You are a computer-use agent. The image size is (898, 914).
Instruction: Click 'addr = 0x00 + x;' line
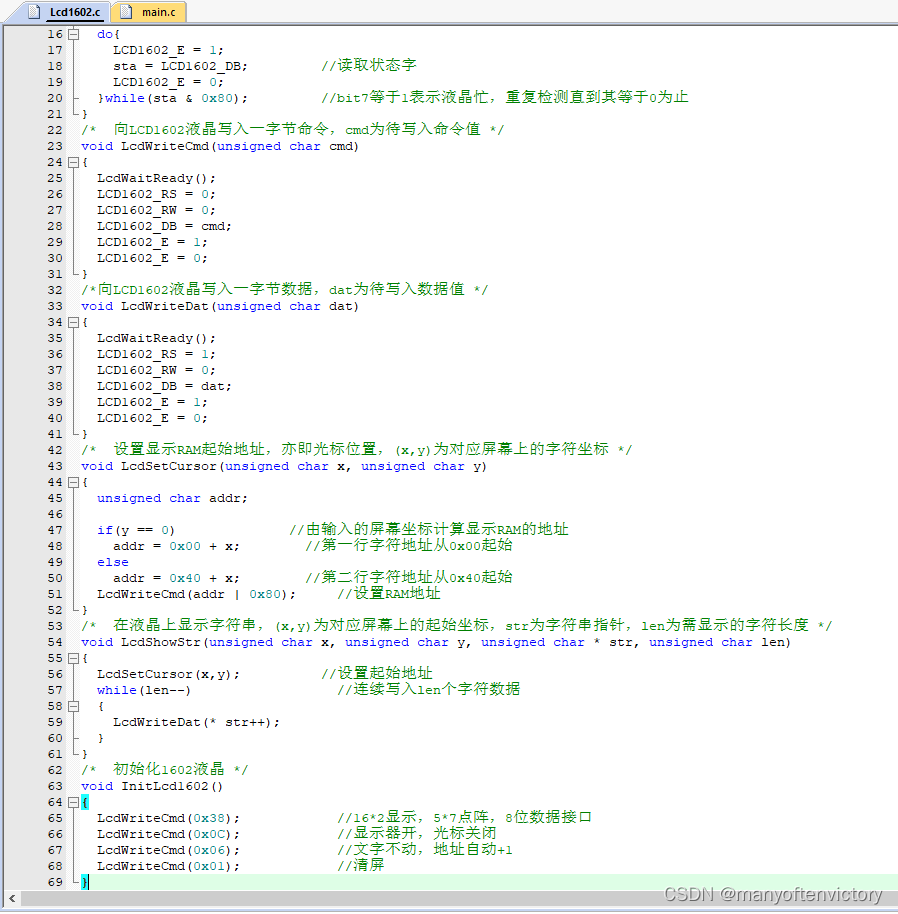pyautogui.click(x=176, y=546)
